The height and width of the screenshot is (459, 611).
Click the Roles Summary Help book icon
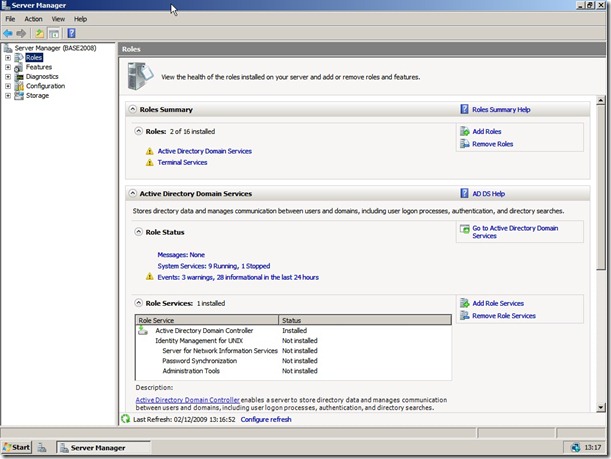(464, 109)
